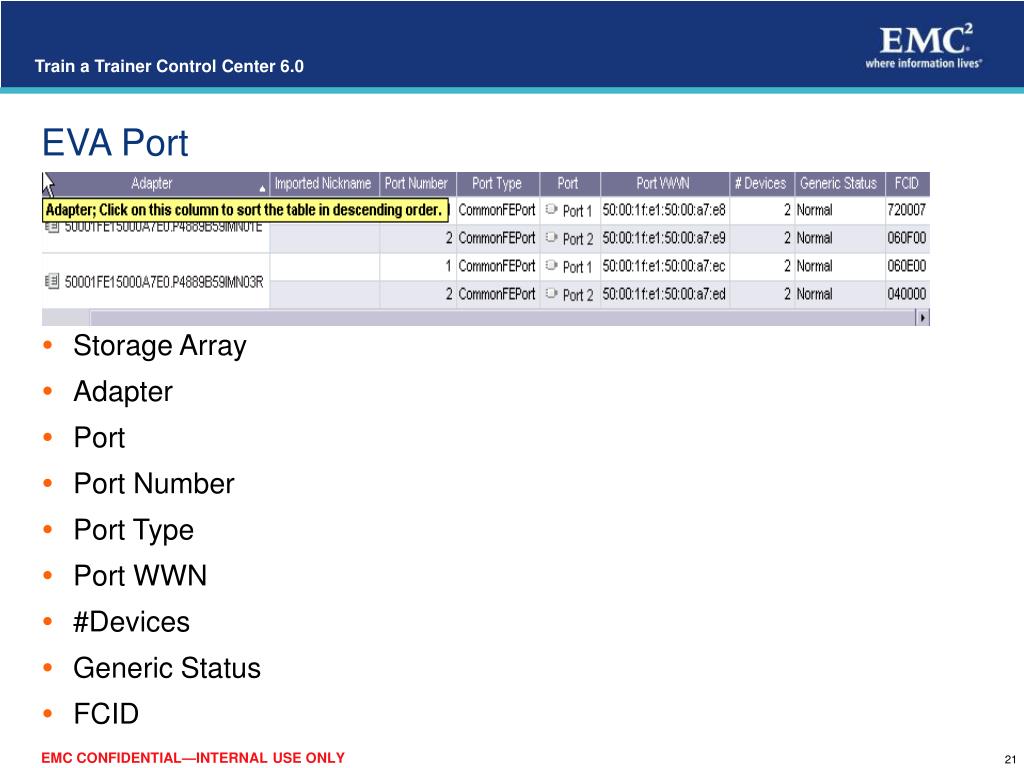
Task: Click the Port 2 label in the a7:e9 row
Action: click(x=577, y=239)
